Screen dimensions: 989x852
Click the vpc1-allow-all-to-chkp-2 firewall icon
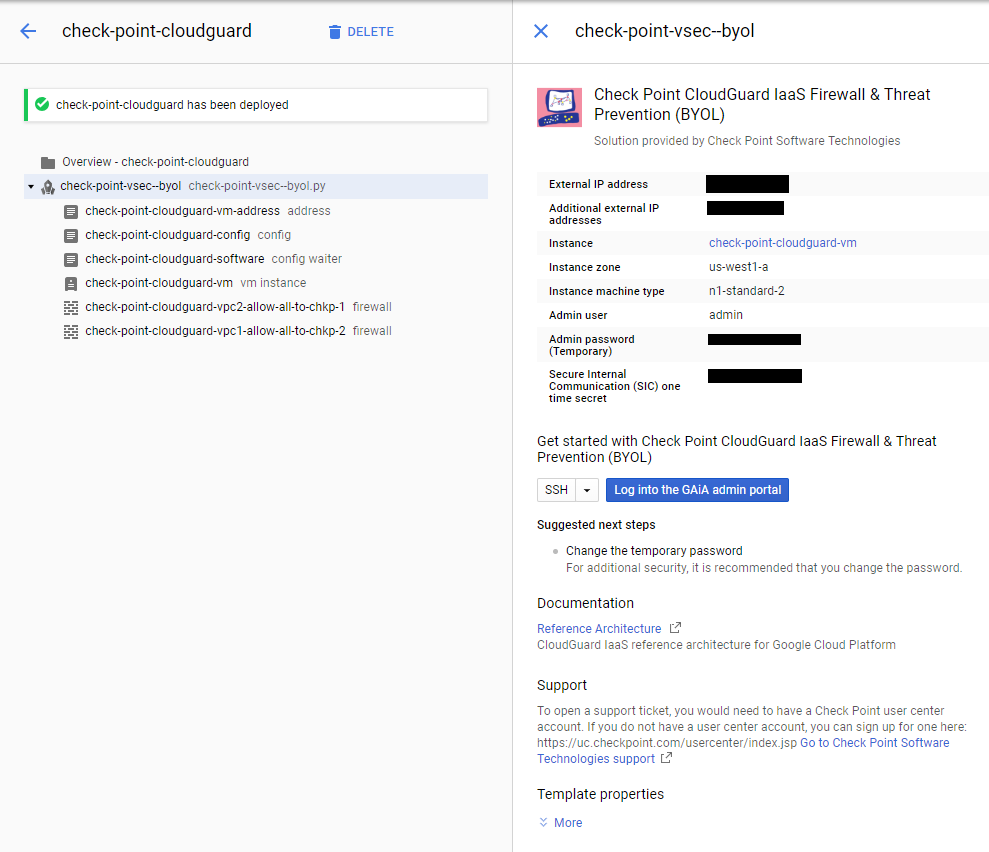coord(71,331)
